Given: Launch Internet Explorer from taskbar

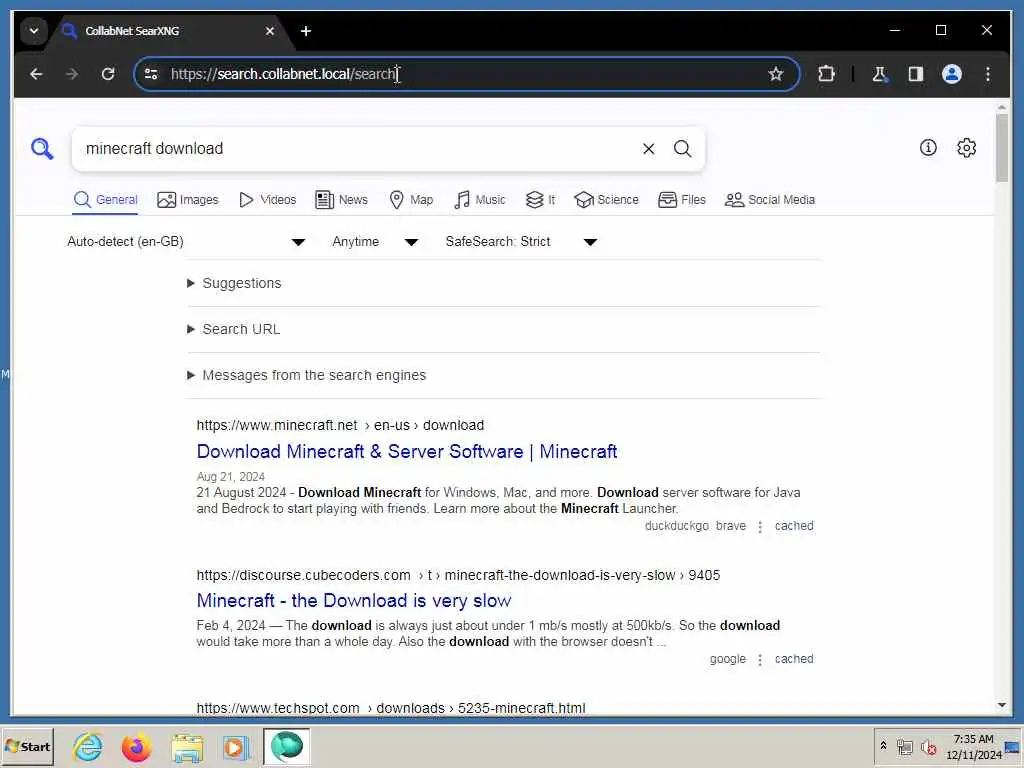Looking at the screenshot, I should click(88, 747).
